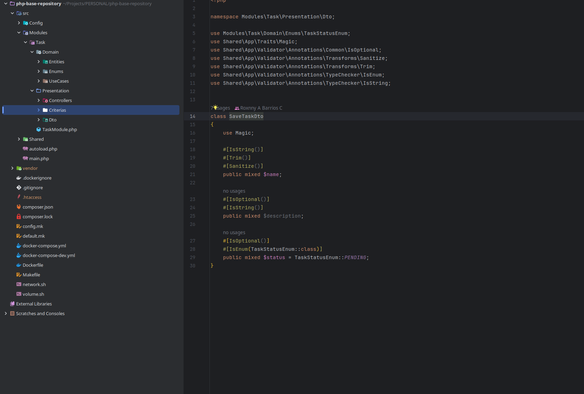Viewport: 584px width, 394px height.
Task: Click the Dockerfile whale icon
Action: coord(19,265)
